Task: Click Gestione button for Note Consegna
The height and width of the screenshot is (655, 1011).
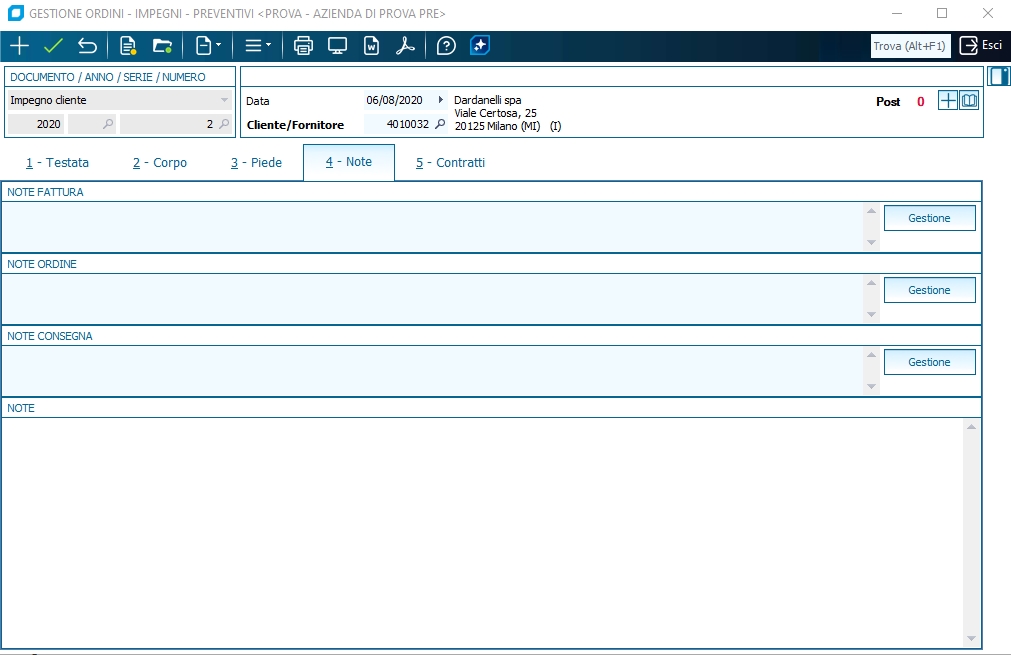Action: coord(929,362)
